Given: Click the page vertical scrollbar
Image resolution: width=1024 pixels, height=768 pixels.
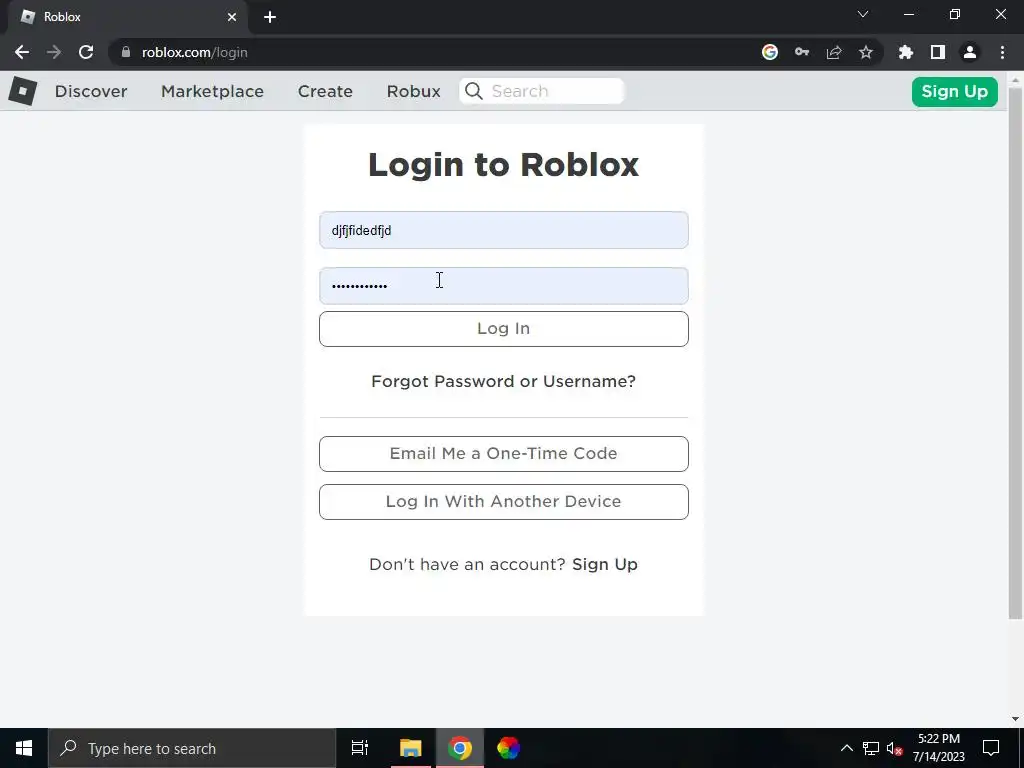Looking at the screenshot, I should click(1015, 353).
